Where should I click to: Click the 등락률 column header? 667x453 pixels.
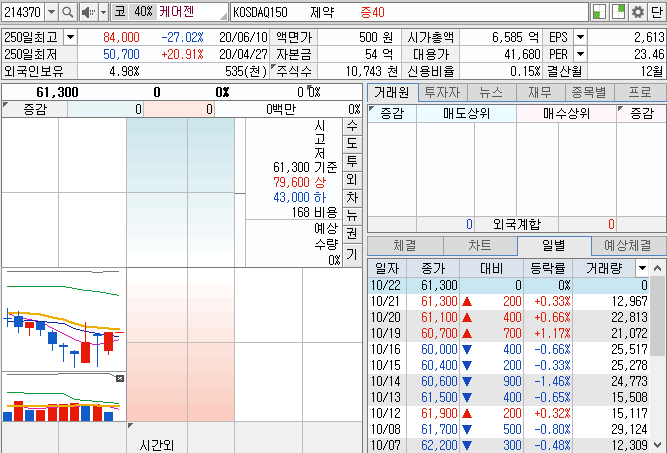[548, 268]
